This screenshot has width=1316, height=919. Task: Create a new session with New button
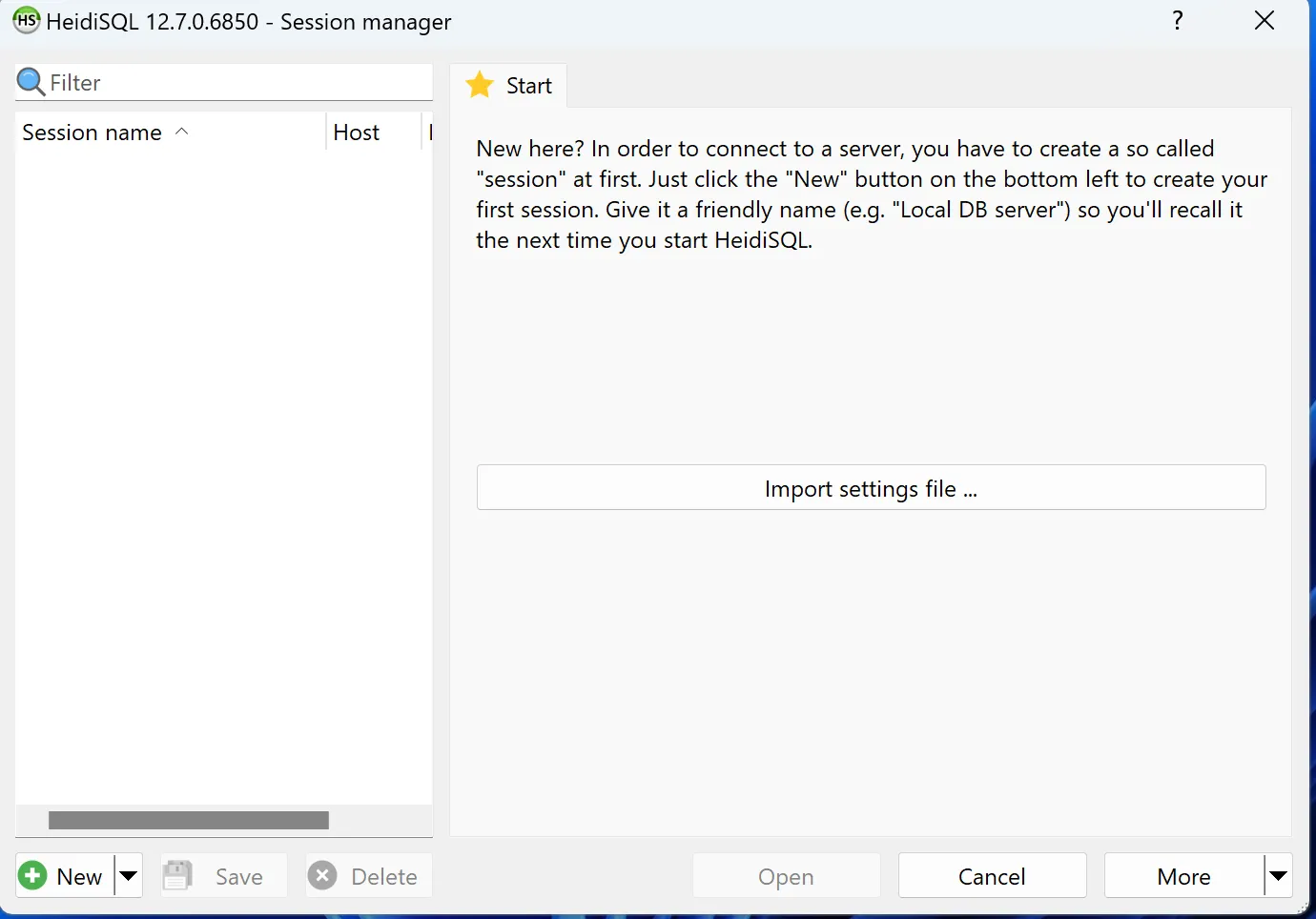pyautogui.click(x=65, y=876)
